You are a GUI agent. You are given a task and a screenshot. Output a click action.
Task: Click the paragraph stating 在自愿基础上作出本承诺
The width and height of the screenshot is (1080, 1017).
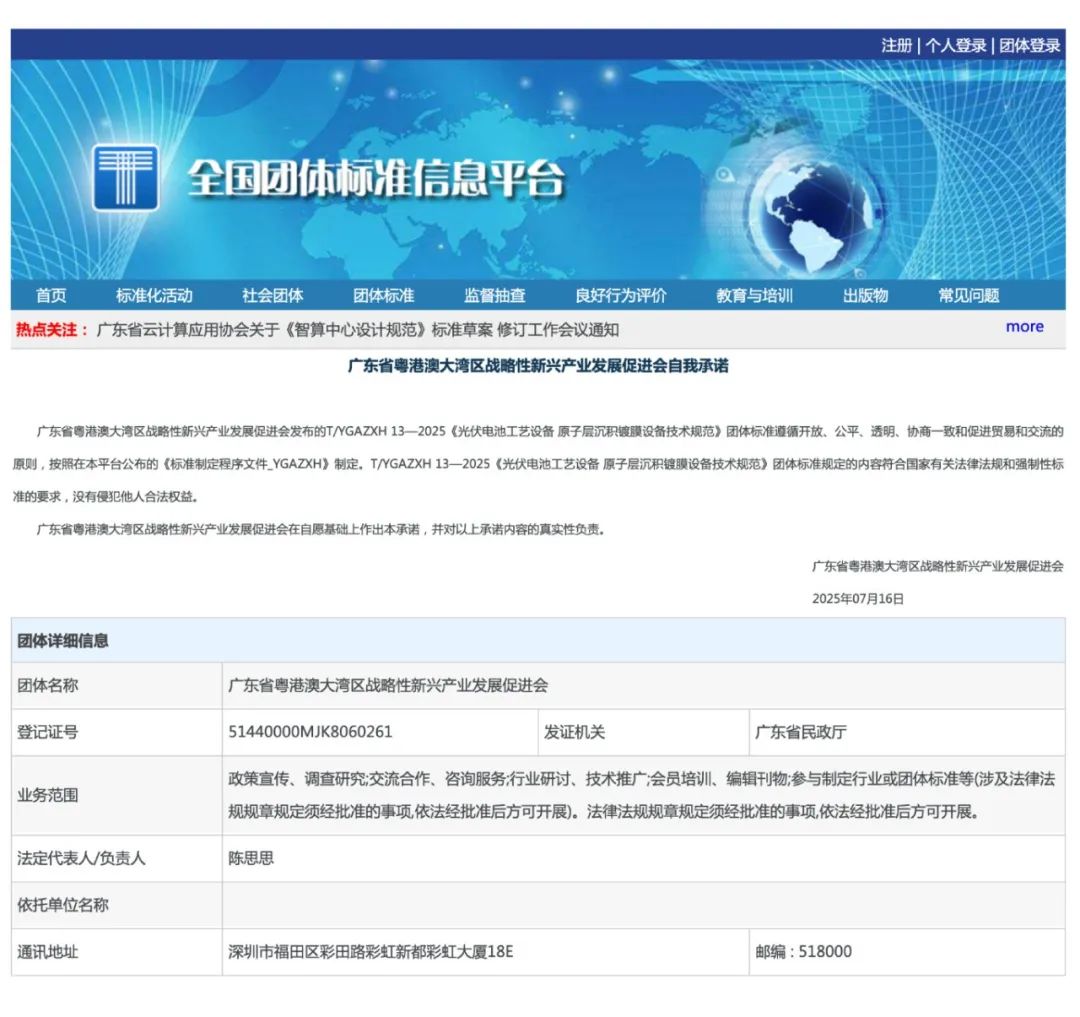(321, 530)
